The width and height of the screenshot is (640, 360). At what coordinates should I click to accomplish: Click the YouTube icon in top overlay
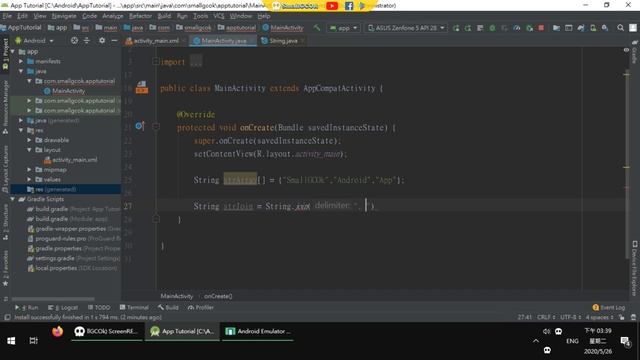click(332, 6)
